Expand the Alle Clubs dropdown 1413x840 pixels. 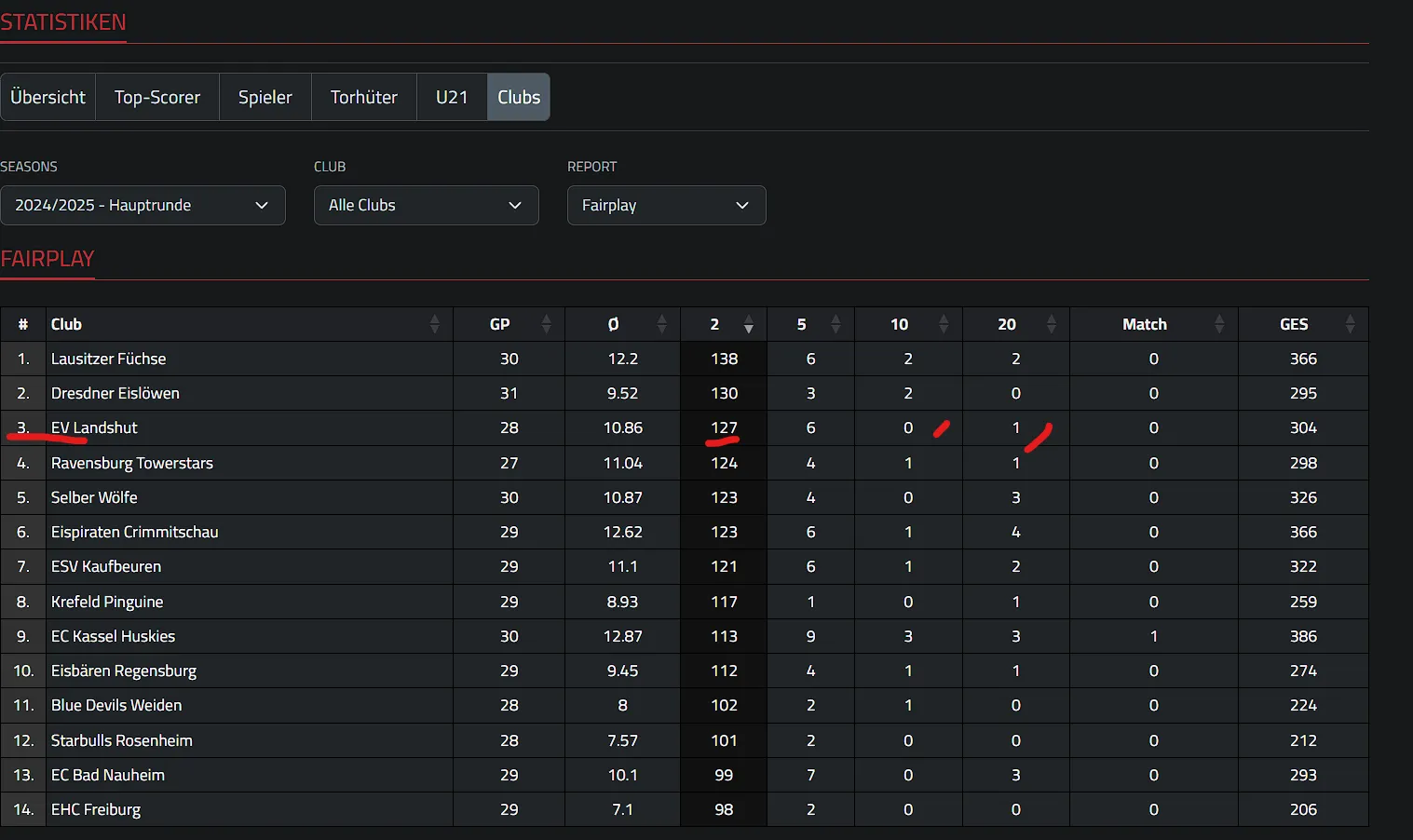pos(426,205)
